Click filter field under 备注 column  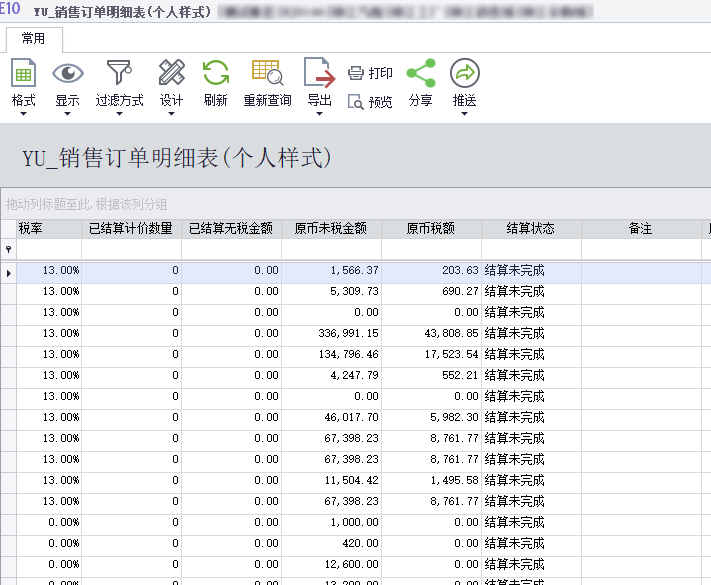click(x=641, y=249)
